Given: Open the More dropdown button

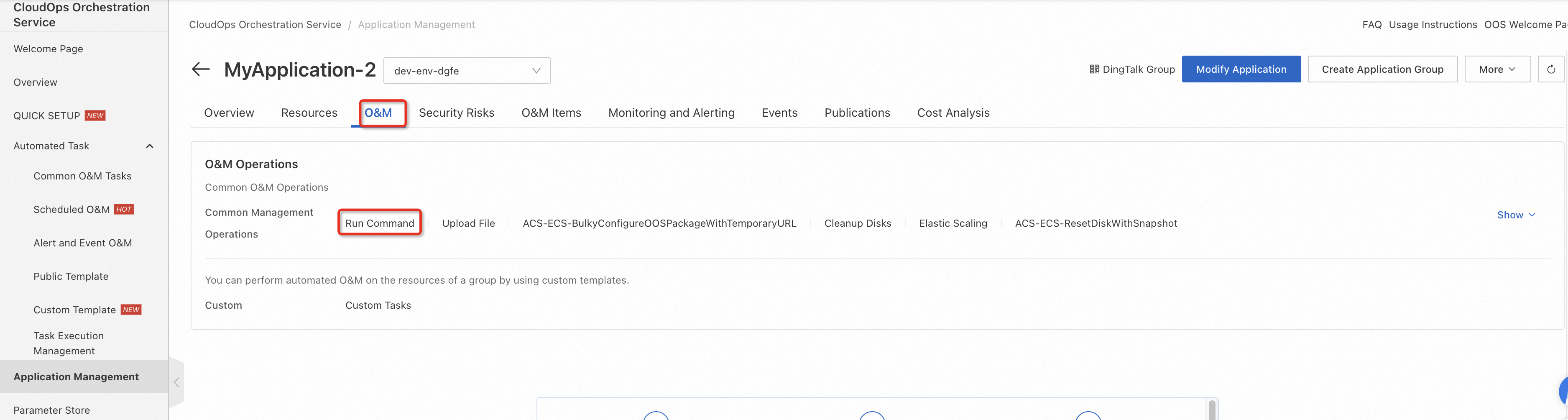Looking at the screenshot, I should tap(1497, 69).
